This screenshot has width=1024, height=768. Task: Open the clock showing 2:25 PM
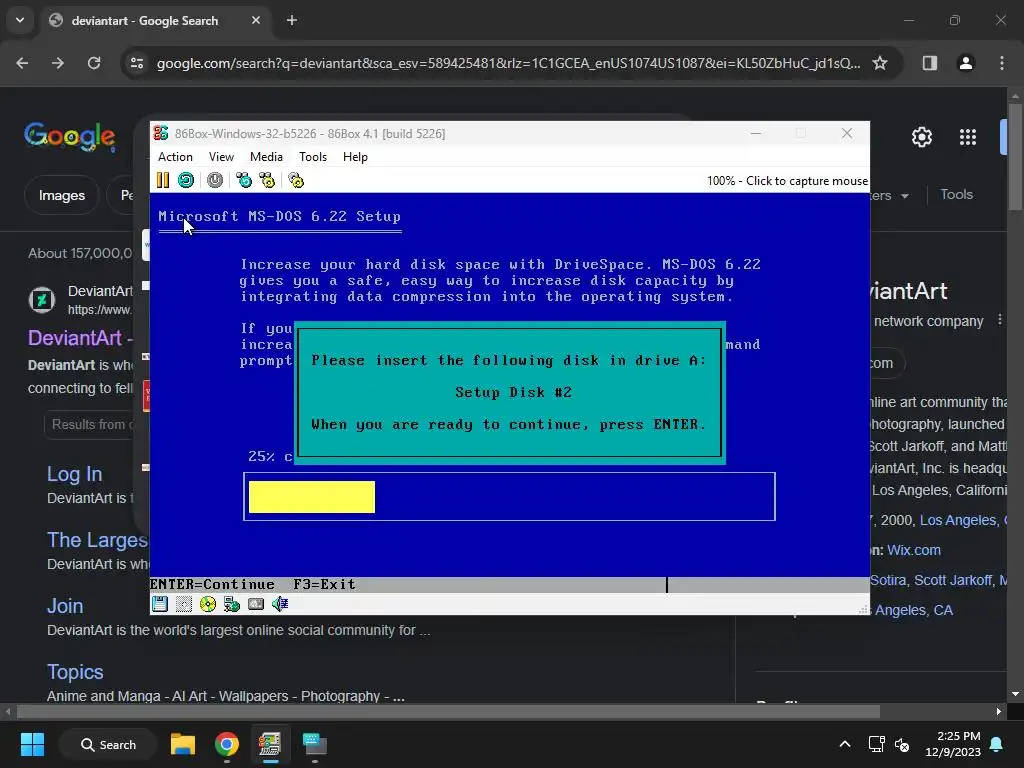point(953,744)
